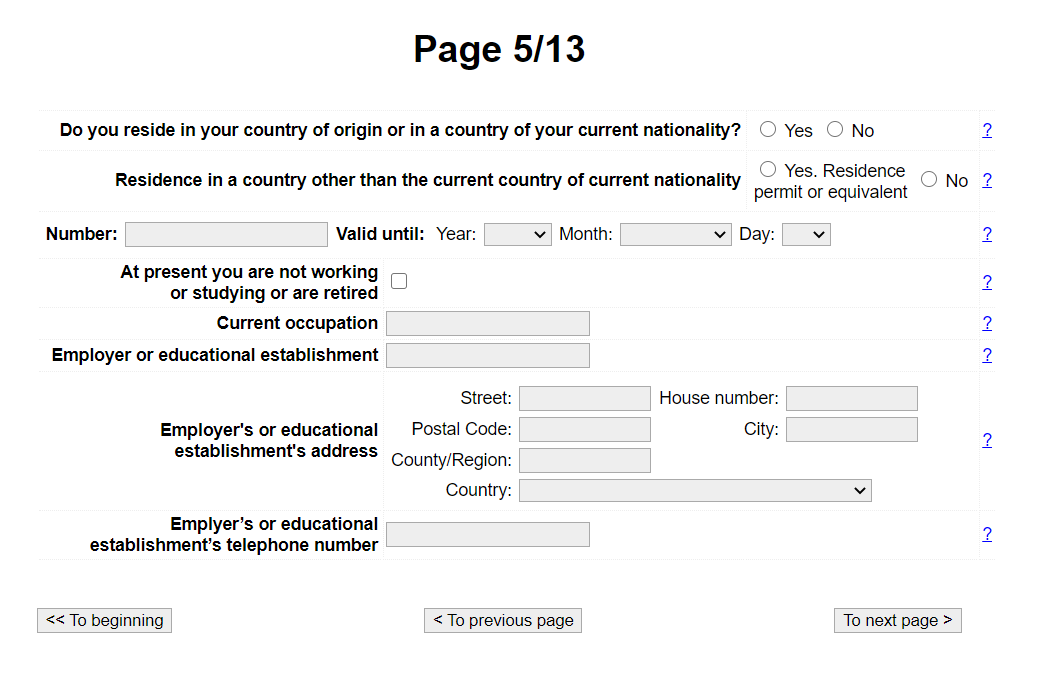Open help for country of origin question
This screenshot has width=1044, height=686.
987,131
